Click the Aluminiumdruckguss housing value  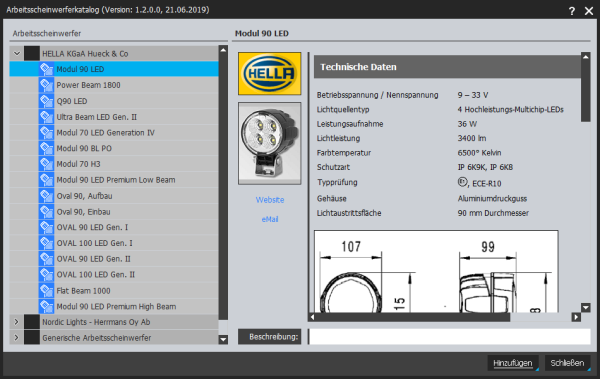pyautogui.click(x=492, y=198)
